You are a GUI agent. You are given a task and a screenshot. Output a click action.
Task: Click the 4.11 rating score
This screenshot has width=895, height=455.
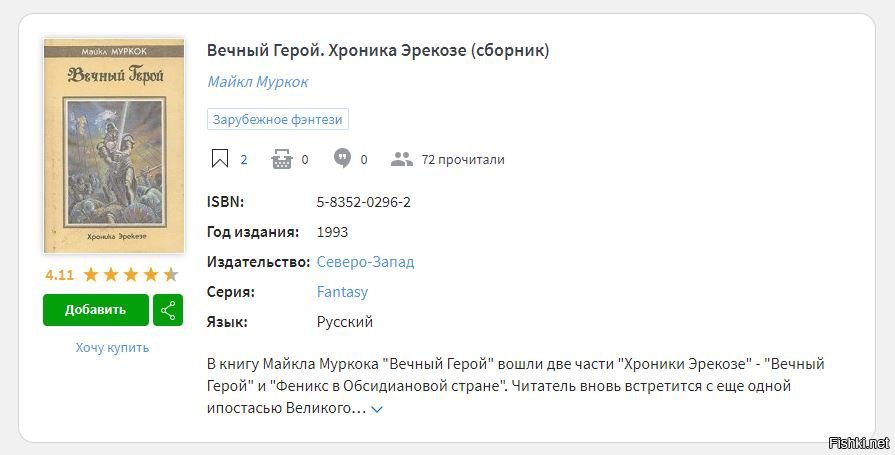(x=59, y=274)
